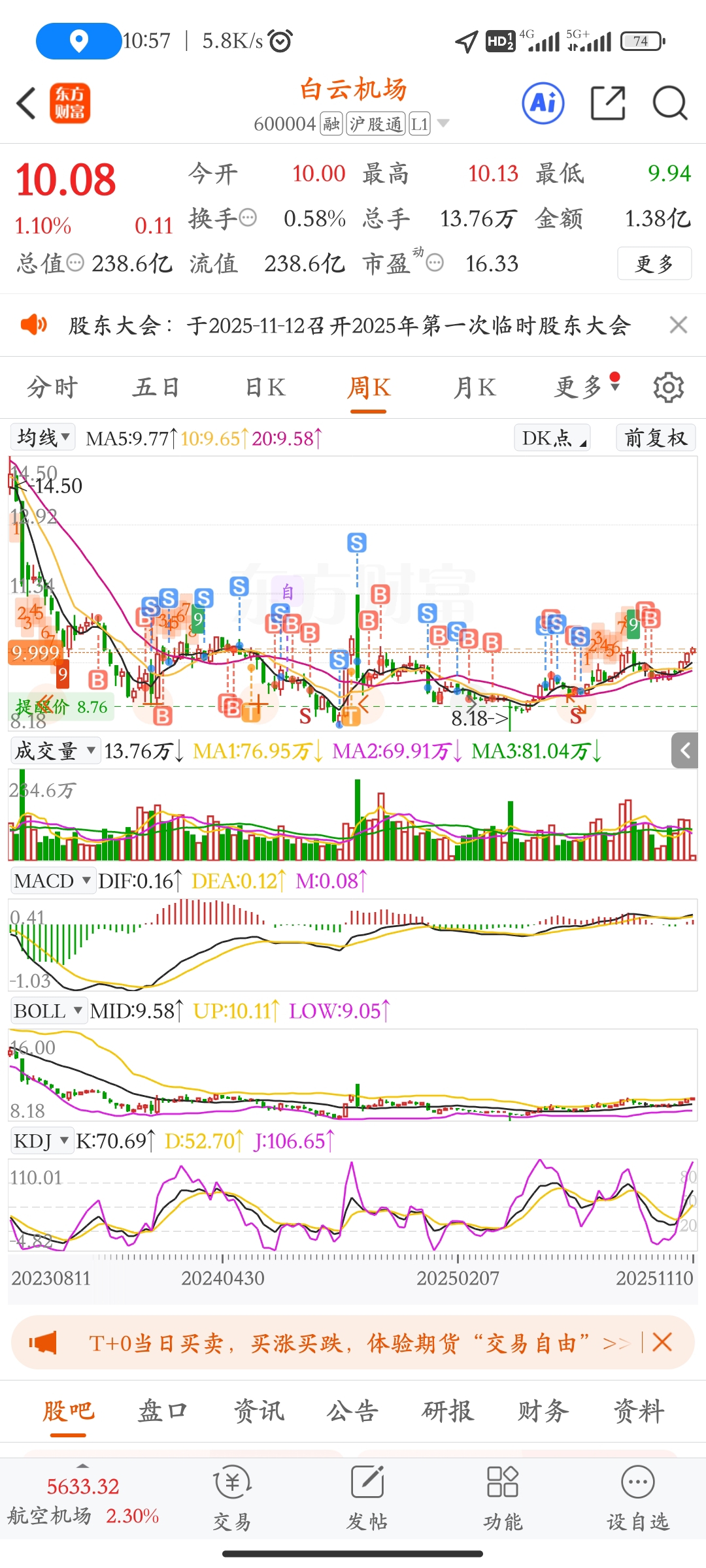This screenshot has width=706, height=1568.
Task: Open the Ai assistant icon
Action: (543, 103)
